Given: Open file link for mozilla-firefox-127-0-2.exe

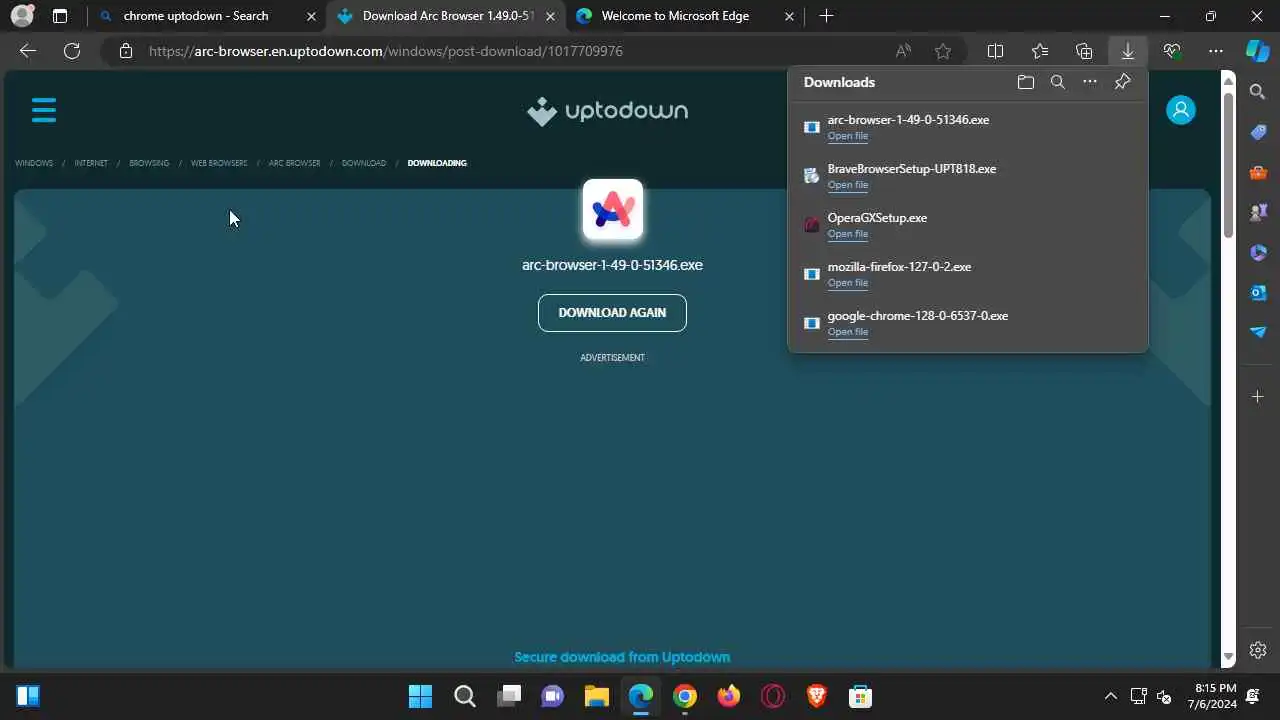Looking at the screenshot, I should [x=848, y=283].
